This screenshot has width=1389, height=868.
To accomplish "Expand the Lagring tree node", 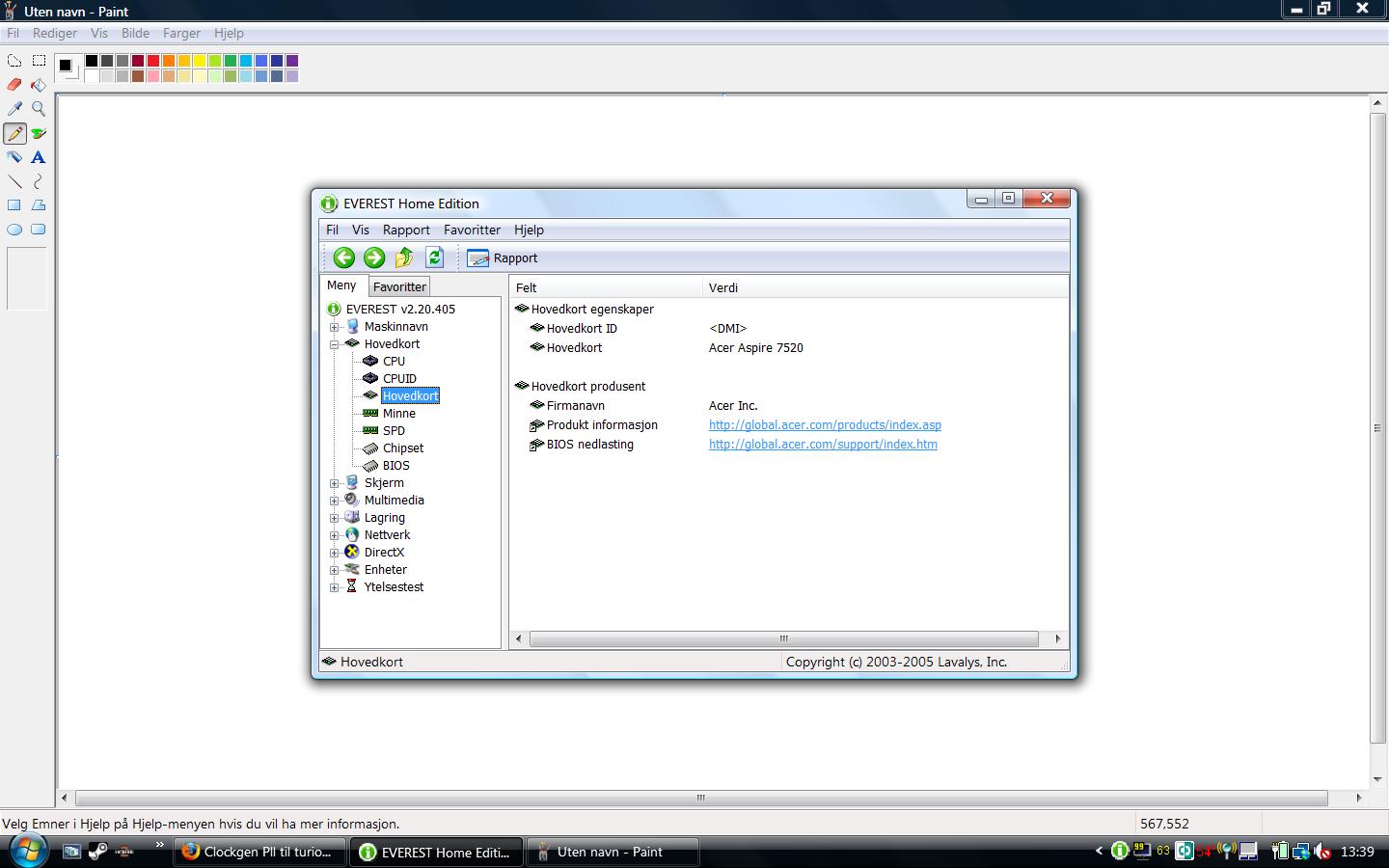I will click(335, 518).
